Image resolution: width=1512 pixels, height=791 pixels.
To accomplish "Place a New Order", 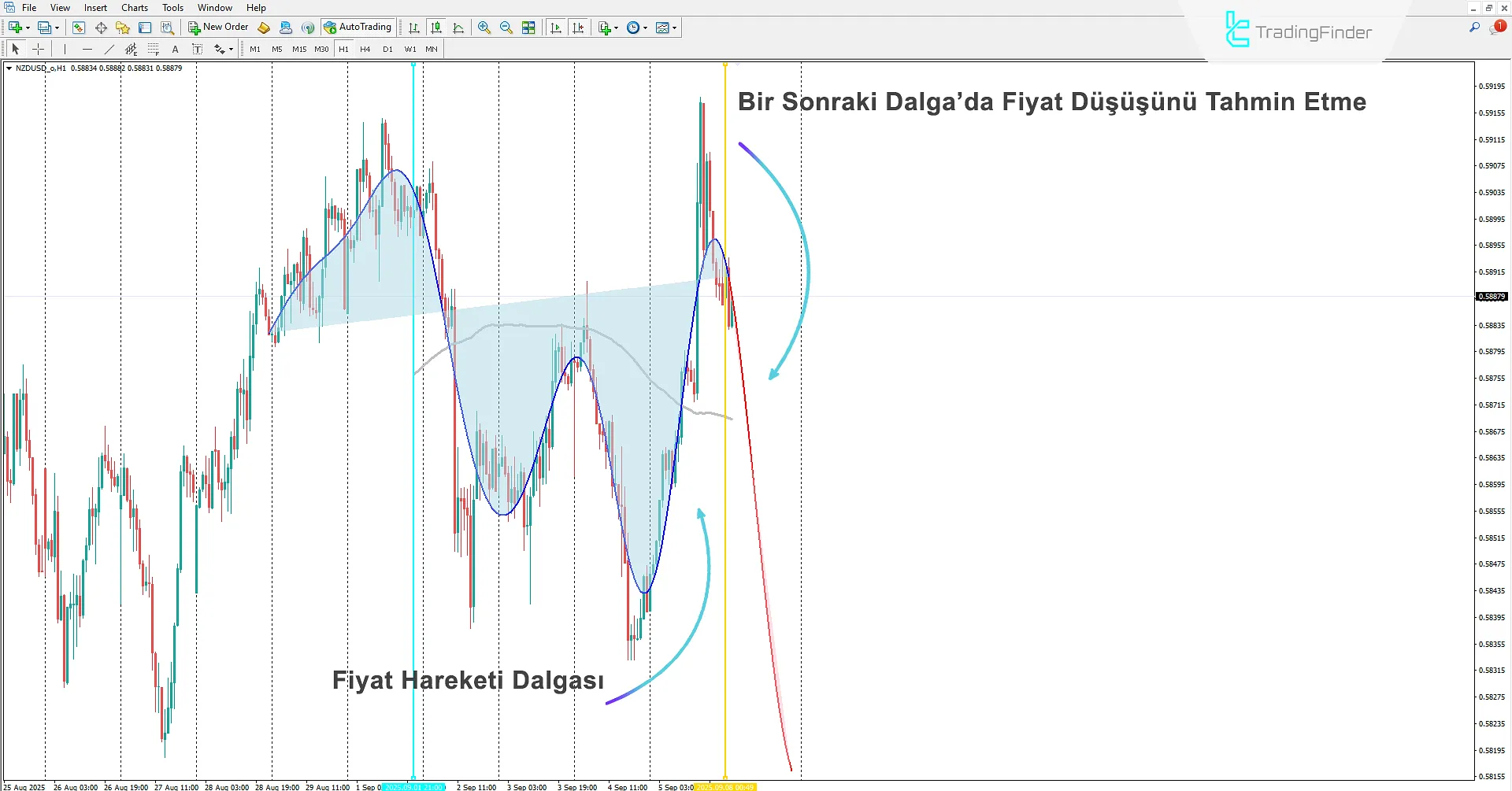I will (218, 27).
